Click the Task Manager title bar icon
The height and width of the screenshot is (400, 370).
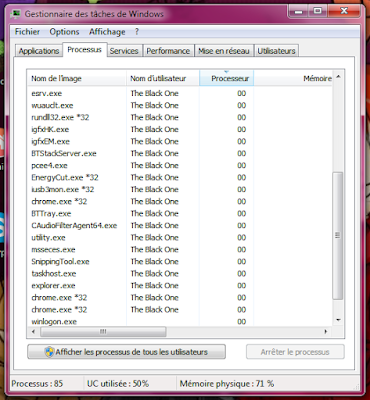pyautogui.click(x=16, y=14)
